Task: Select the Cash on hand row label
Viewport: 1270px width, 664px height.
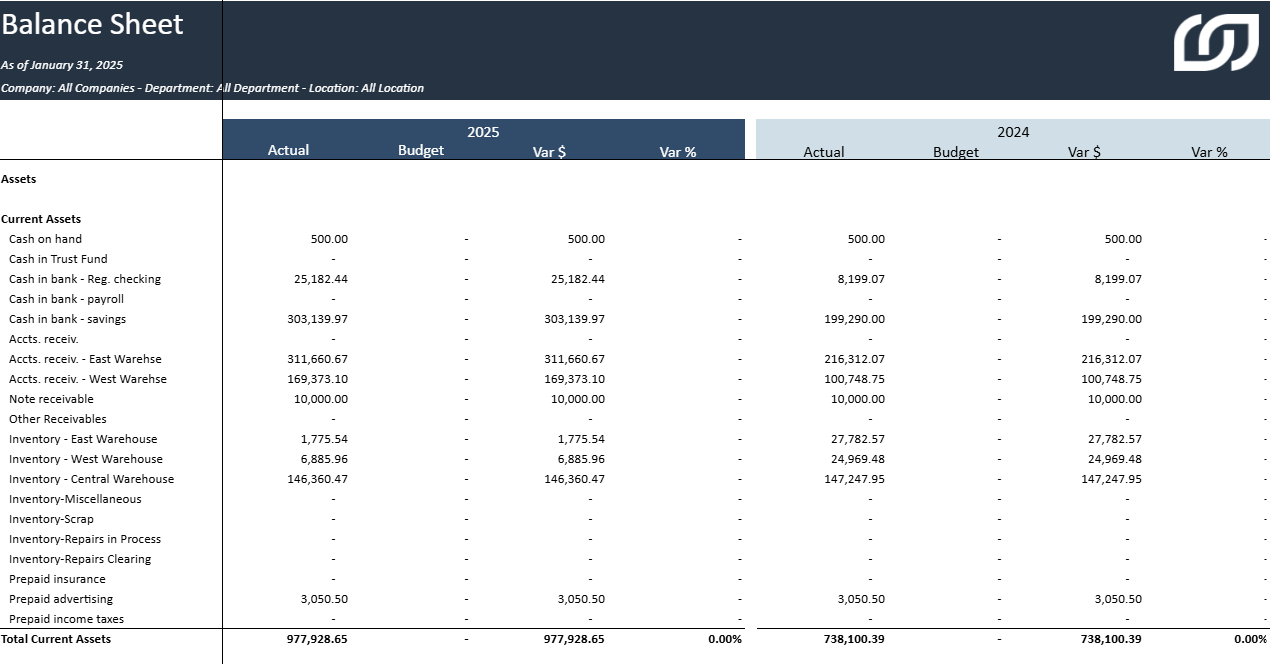Action: tap(46, 239)
